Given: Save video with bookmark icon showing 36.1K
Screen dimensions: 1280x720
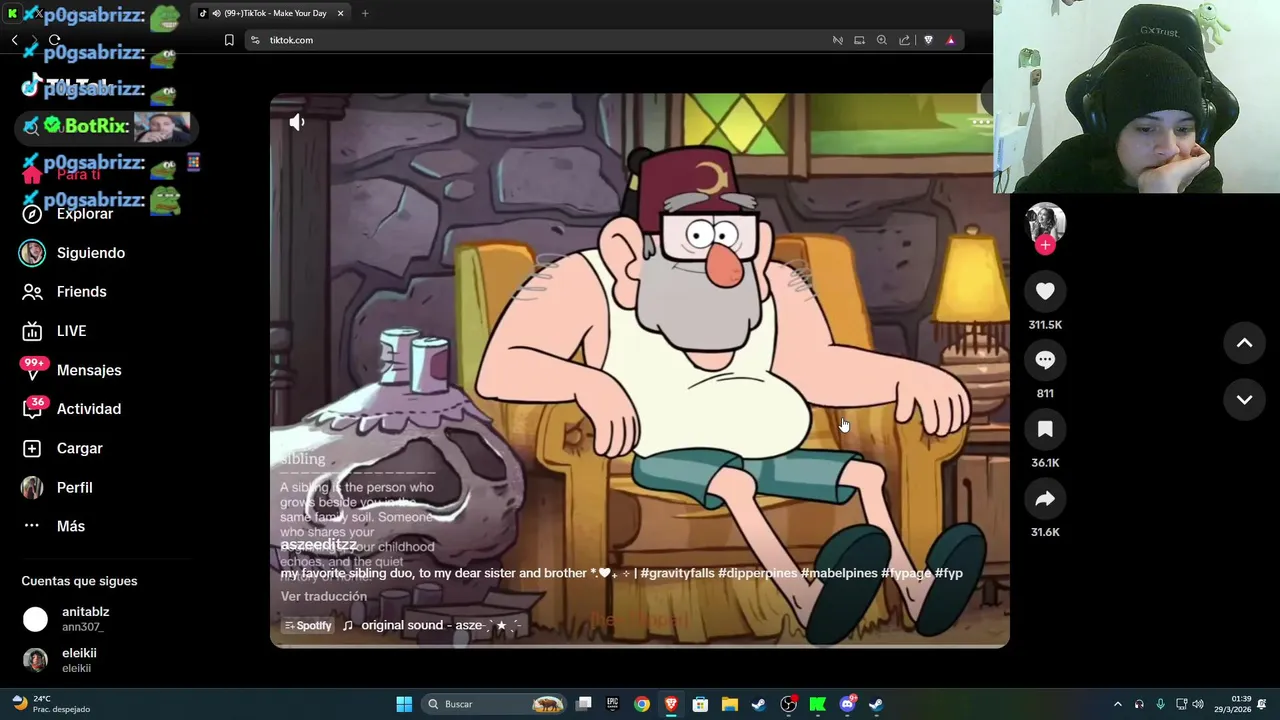Looking at the screenshot, I should point(1045,429).
